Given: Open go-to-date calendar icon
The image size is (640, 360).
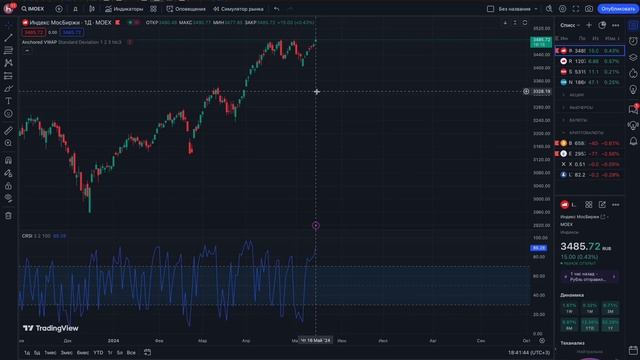Looking at the screenshot, I should (x=147, y=352).
